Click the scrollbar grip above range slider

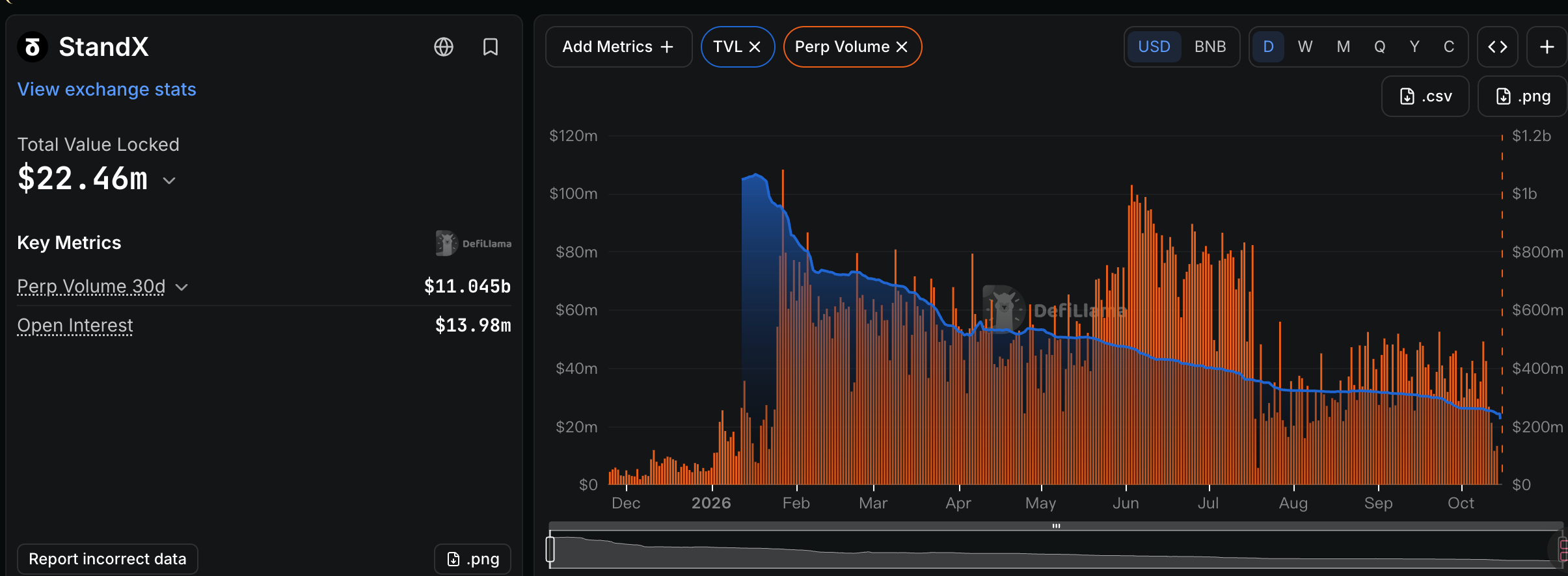coord(1056,525)
